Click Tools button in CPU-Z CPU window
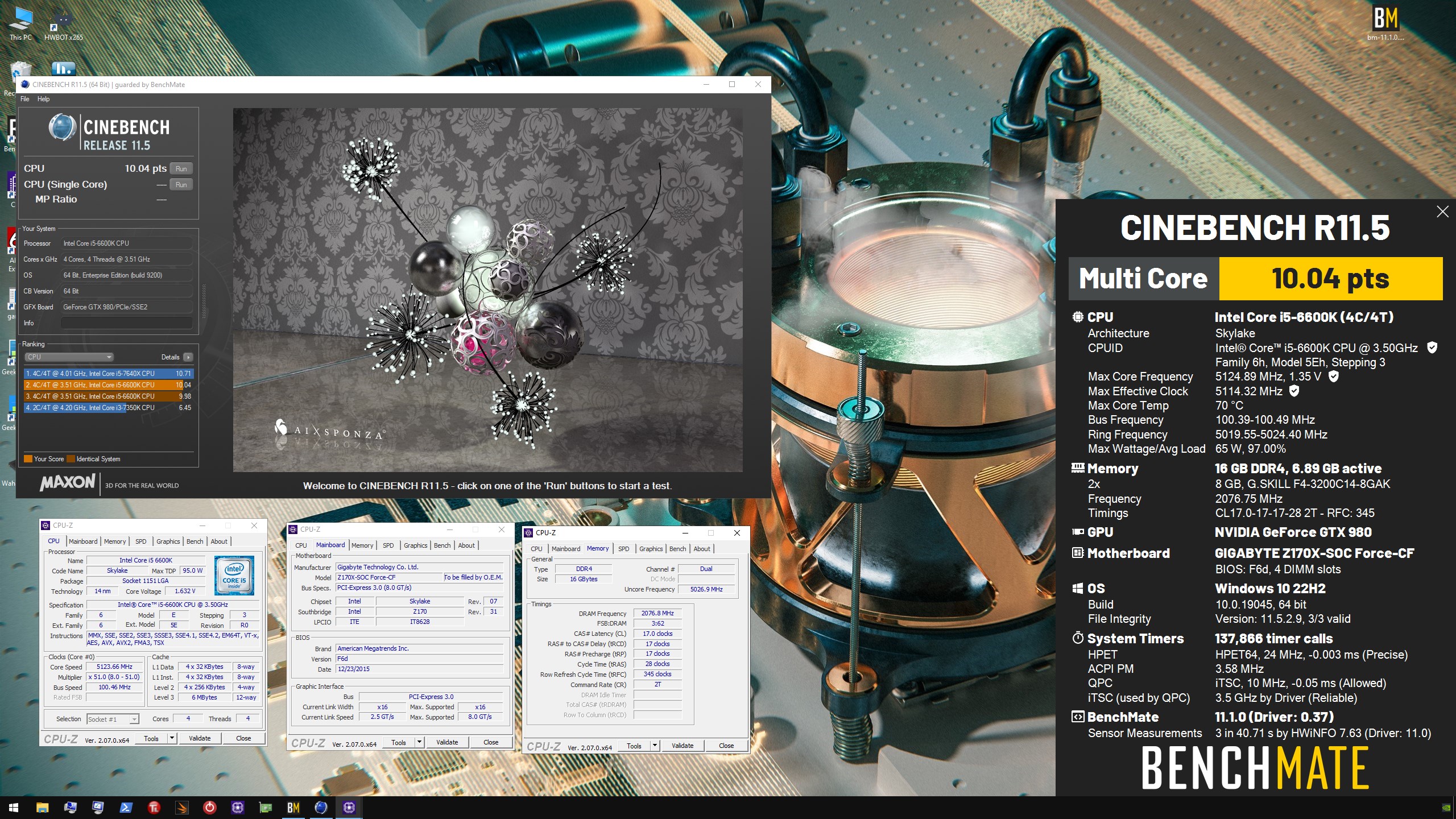 [151, 738]
